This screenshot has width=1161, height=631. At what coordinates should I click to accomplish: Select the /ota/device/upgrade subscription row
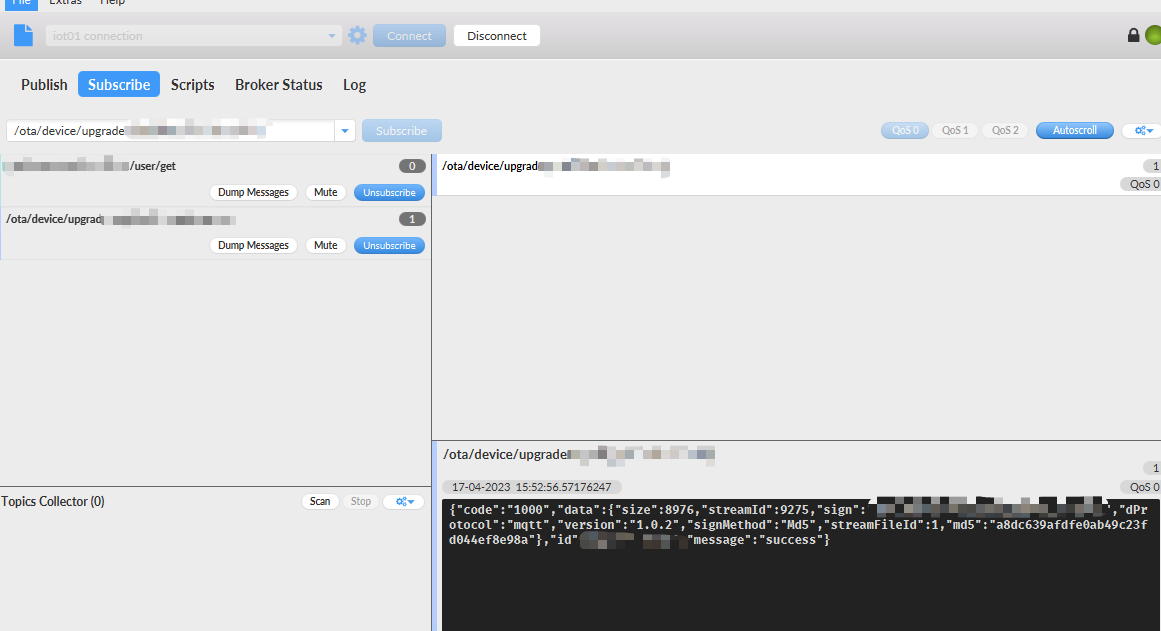215,233
